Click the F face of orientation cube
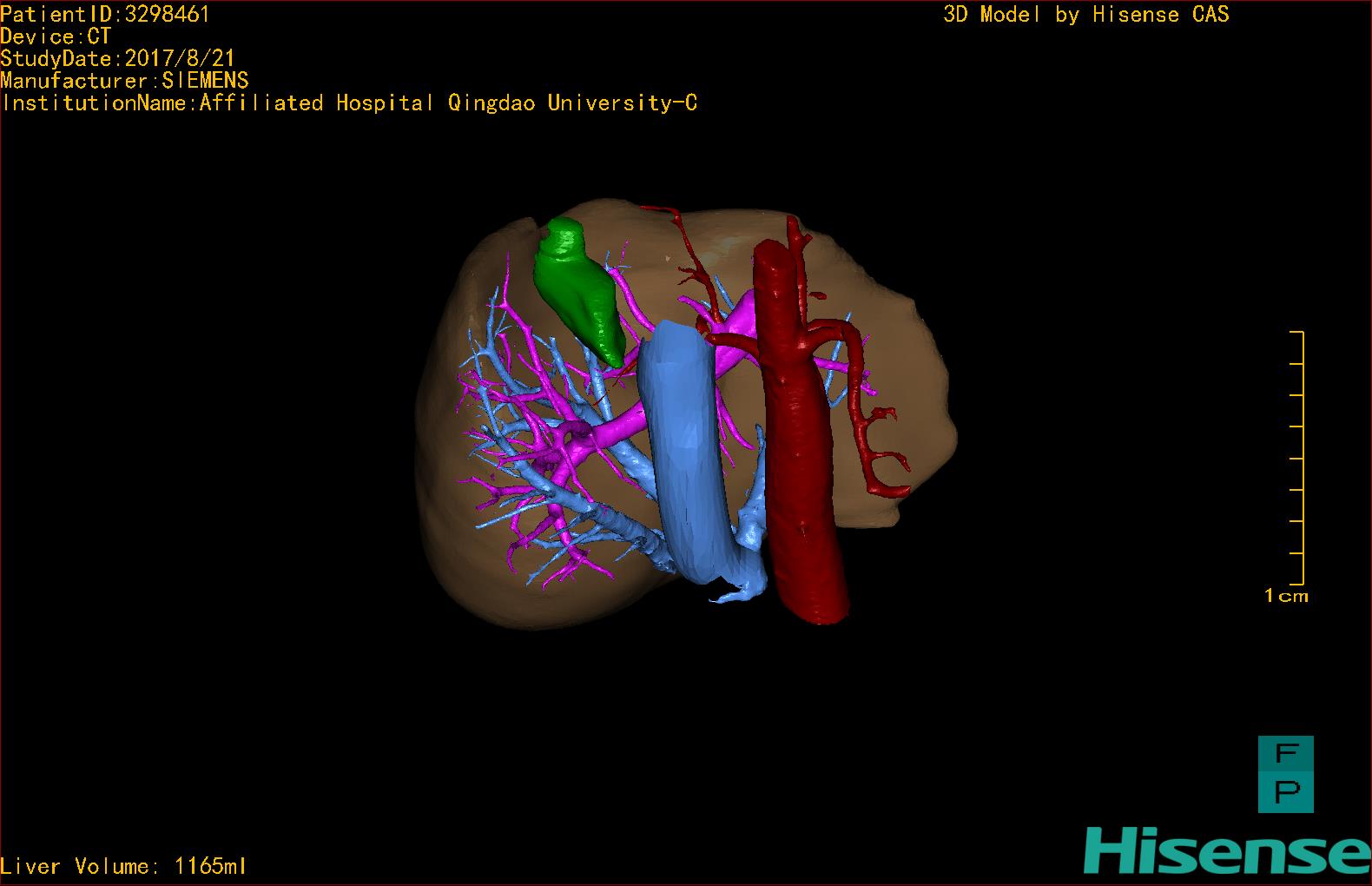This screenshot has width=1372, height=886. pyautogui.click(x=1285, y=754)
